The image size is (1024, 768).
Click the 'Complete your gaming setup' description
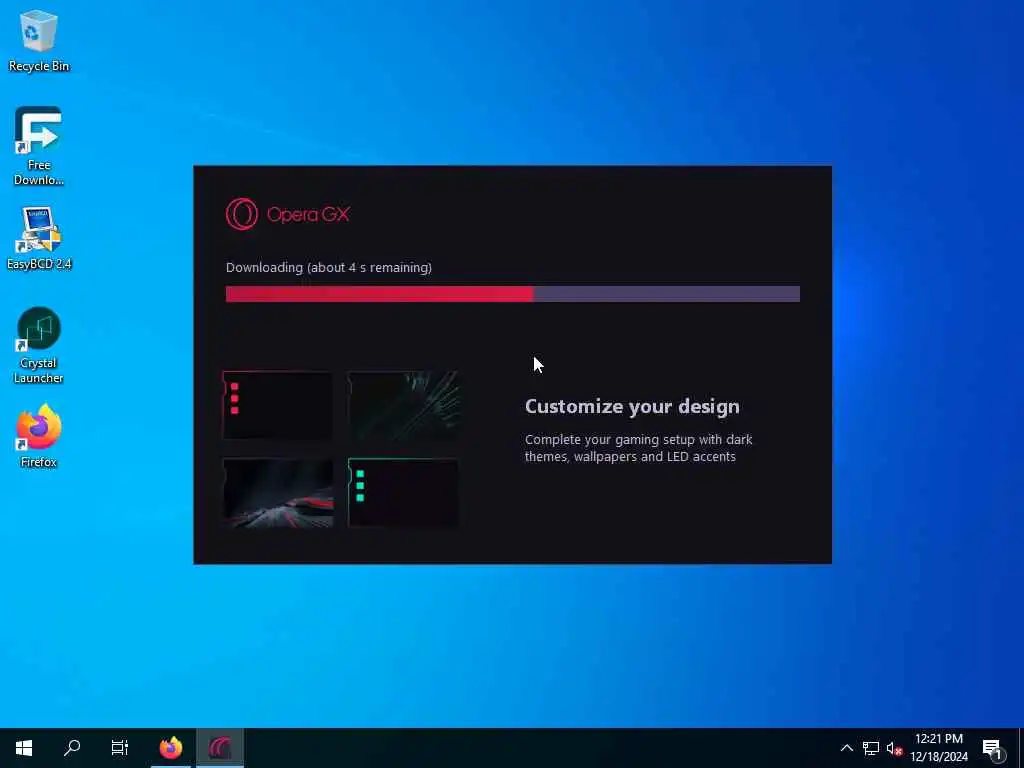coord(639,448)
